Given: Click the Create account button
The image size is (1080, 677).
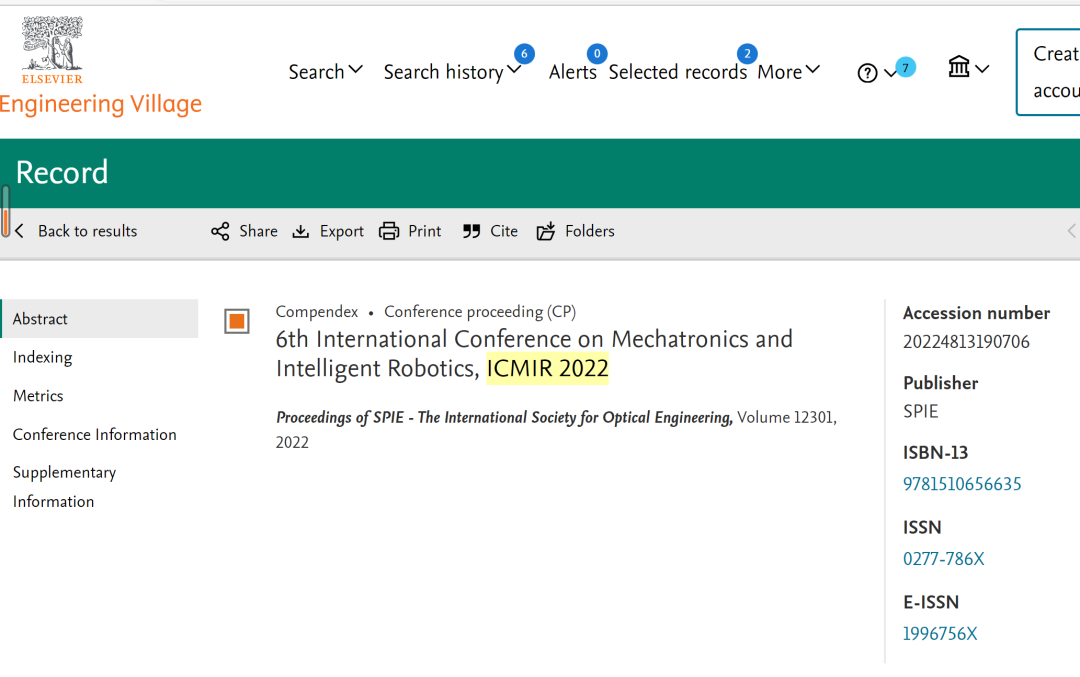Looking at the screenshot, I should pyautogui.click(x=1048, y=72).
